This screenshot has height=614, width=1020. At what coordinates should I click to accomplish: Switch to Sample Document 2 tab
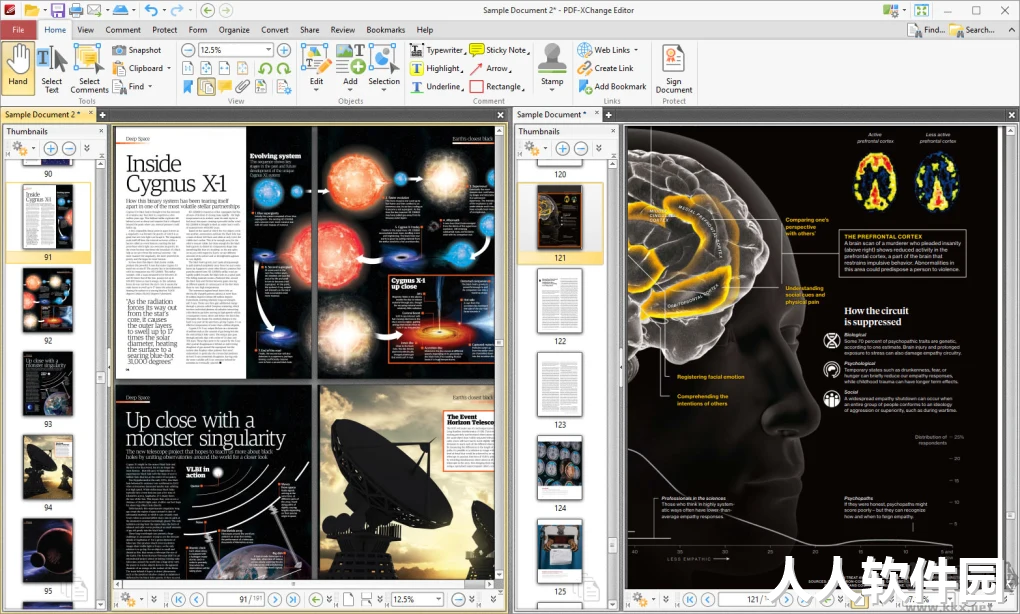(42, 114)
